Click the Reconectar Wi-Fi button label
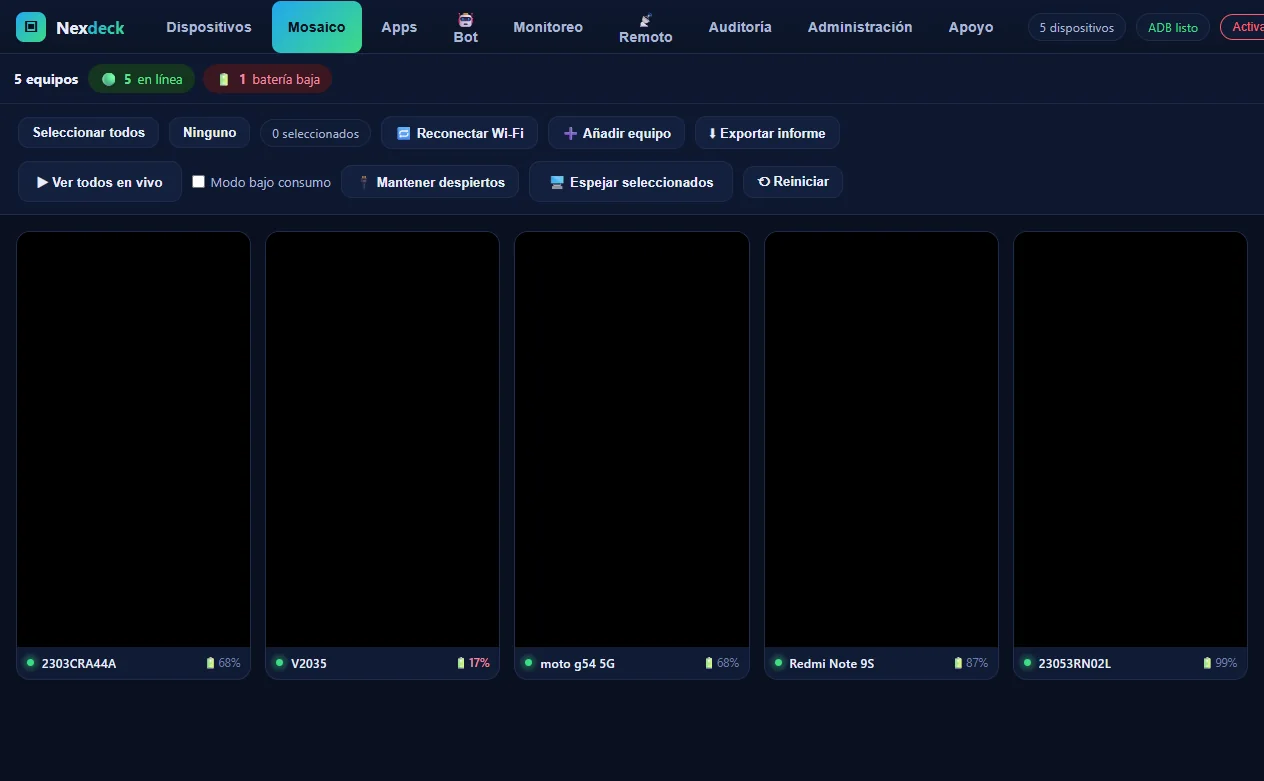 click(470, 133)
